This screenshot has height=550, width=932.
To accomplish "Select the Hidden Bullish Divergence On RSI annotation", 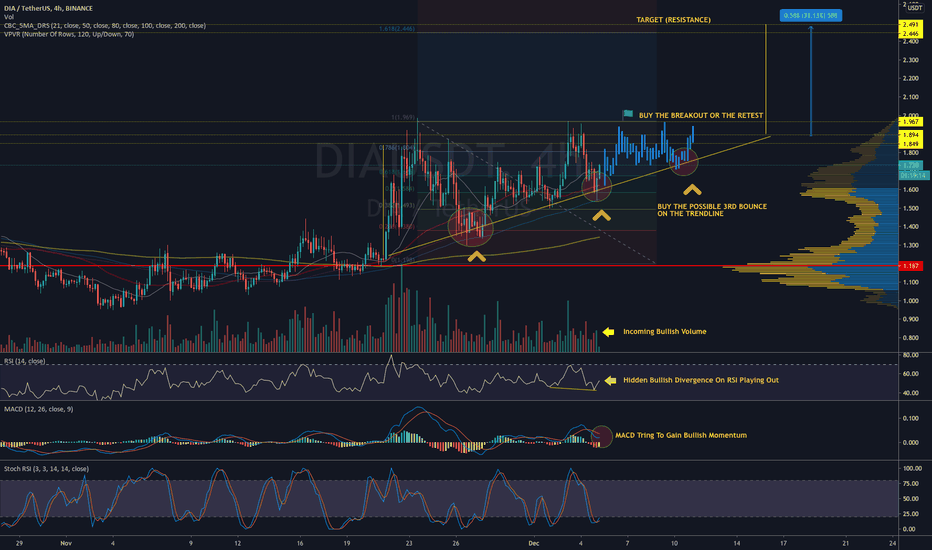I will pos(701,380).
